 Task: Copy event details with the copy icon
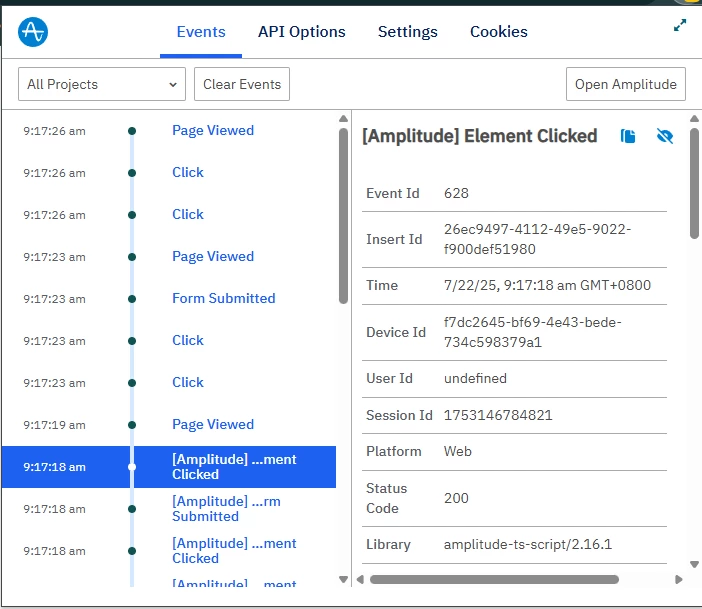[628, 136]
